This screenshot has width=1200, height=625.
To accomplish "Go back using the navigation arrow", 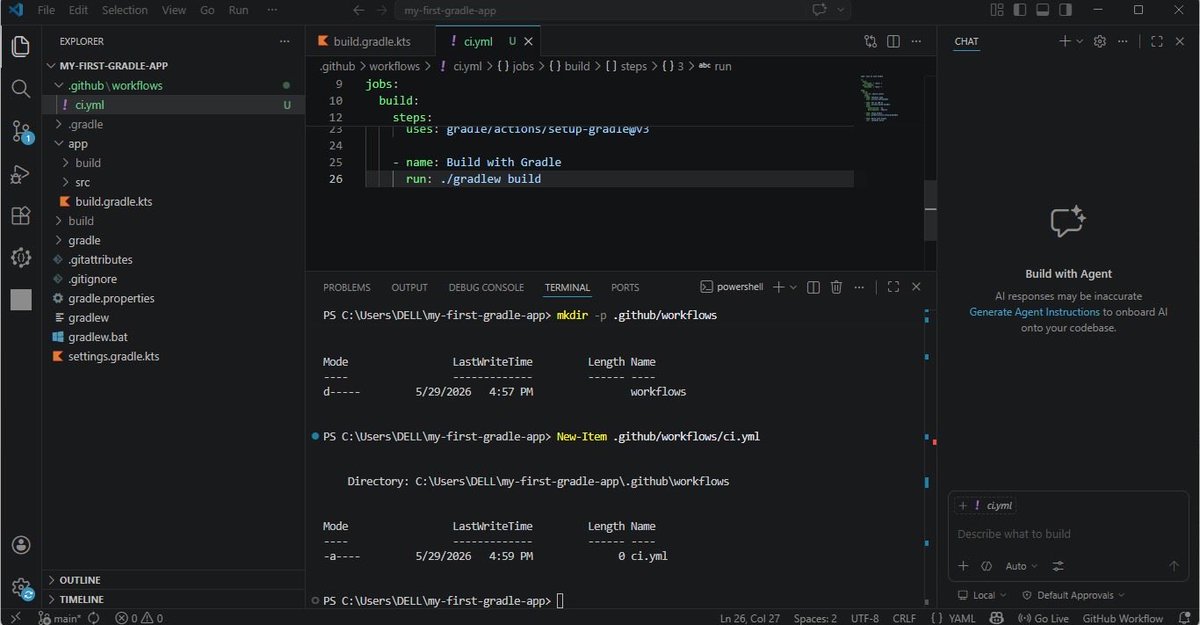I will coord(359,10).
